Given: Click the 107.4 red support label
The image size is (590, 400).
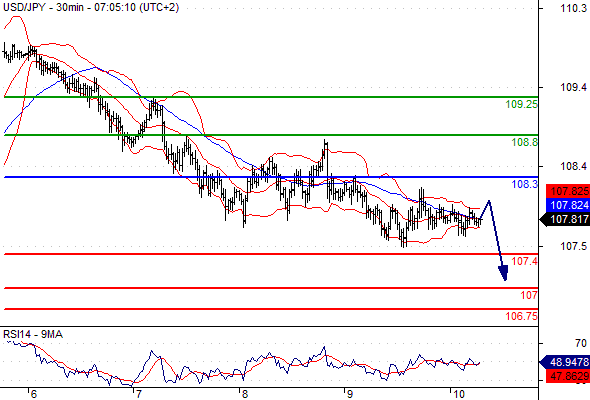Looking at the screenshot, I should point(525,261).
